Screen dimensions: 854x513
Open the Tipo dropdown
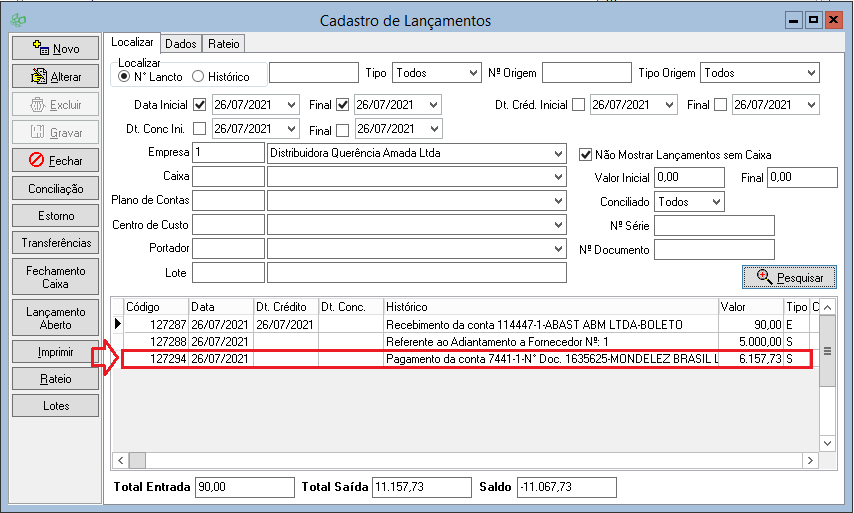(472, 73)
